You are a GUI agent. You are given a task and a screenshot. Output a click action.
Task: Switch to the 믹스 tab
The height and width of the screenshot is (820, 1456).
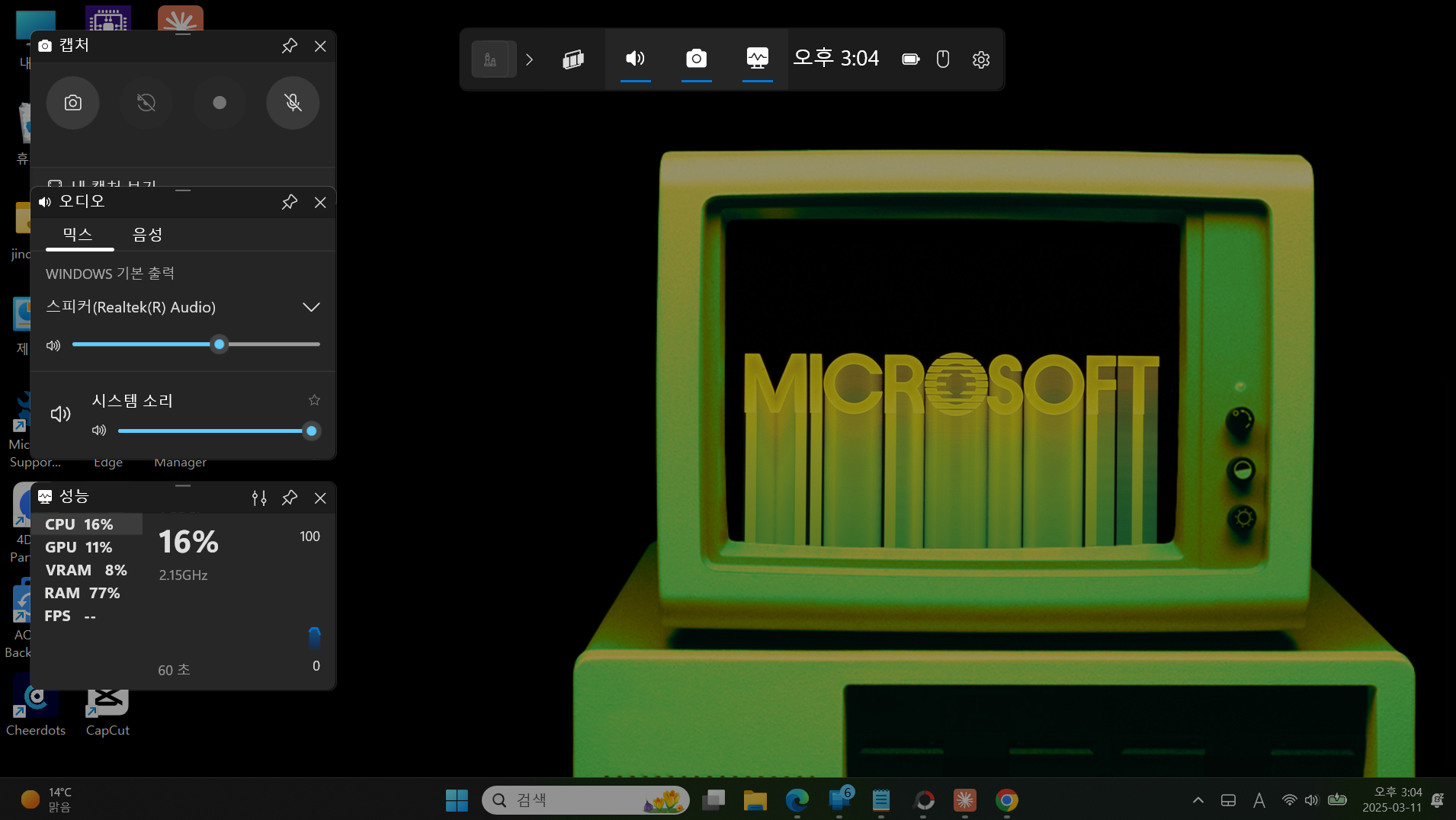(79, 235)
